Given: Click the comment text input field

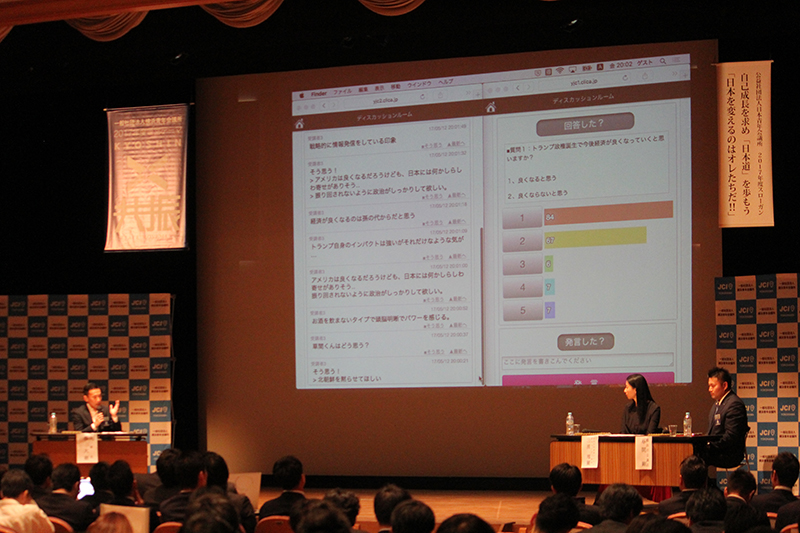Looking at the screenshot, I should pos(588,360).
